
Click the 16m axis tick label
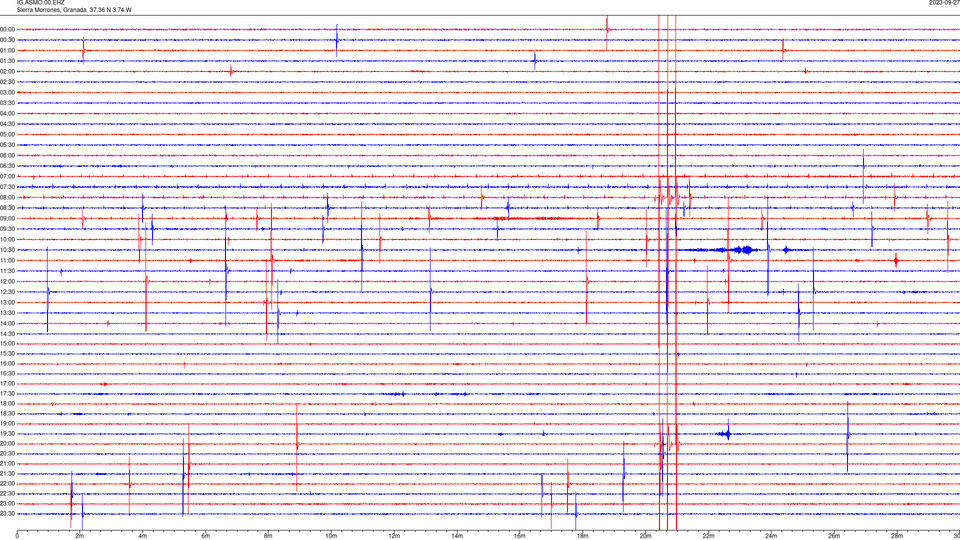click(520, 536)
